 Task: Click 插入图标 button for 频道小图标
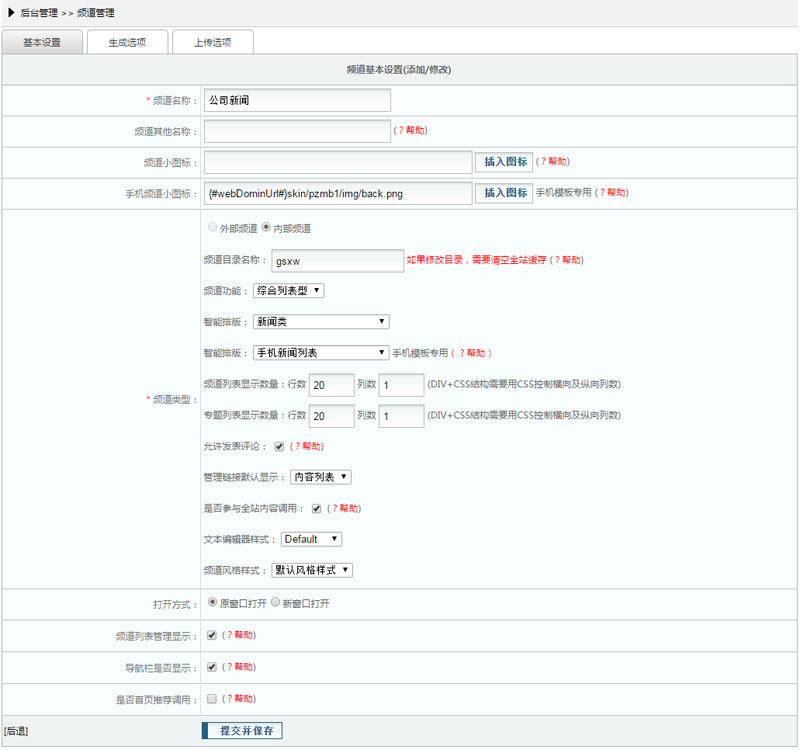[x=503, y=162]
